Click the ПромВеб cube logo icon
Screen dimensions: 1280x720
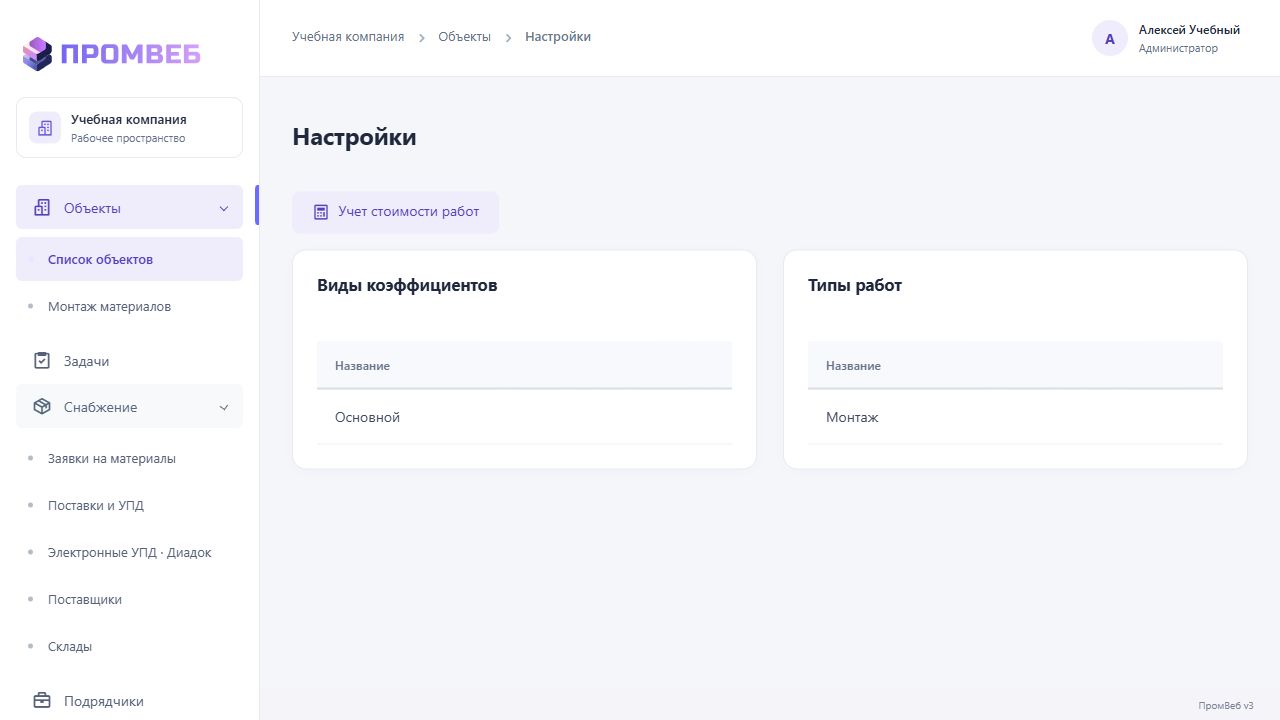tap(37, 54)
